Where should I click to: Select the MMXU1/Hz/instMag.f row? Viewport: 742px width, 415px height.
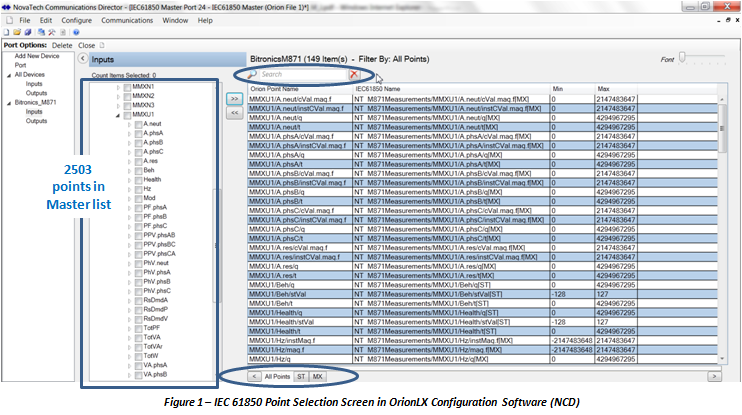483,341
